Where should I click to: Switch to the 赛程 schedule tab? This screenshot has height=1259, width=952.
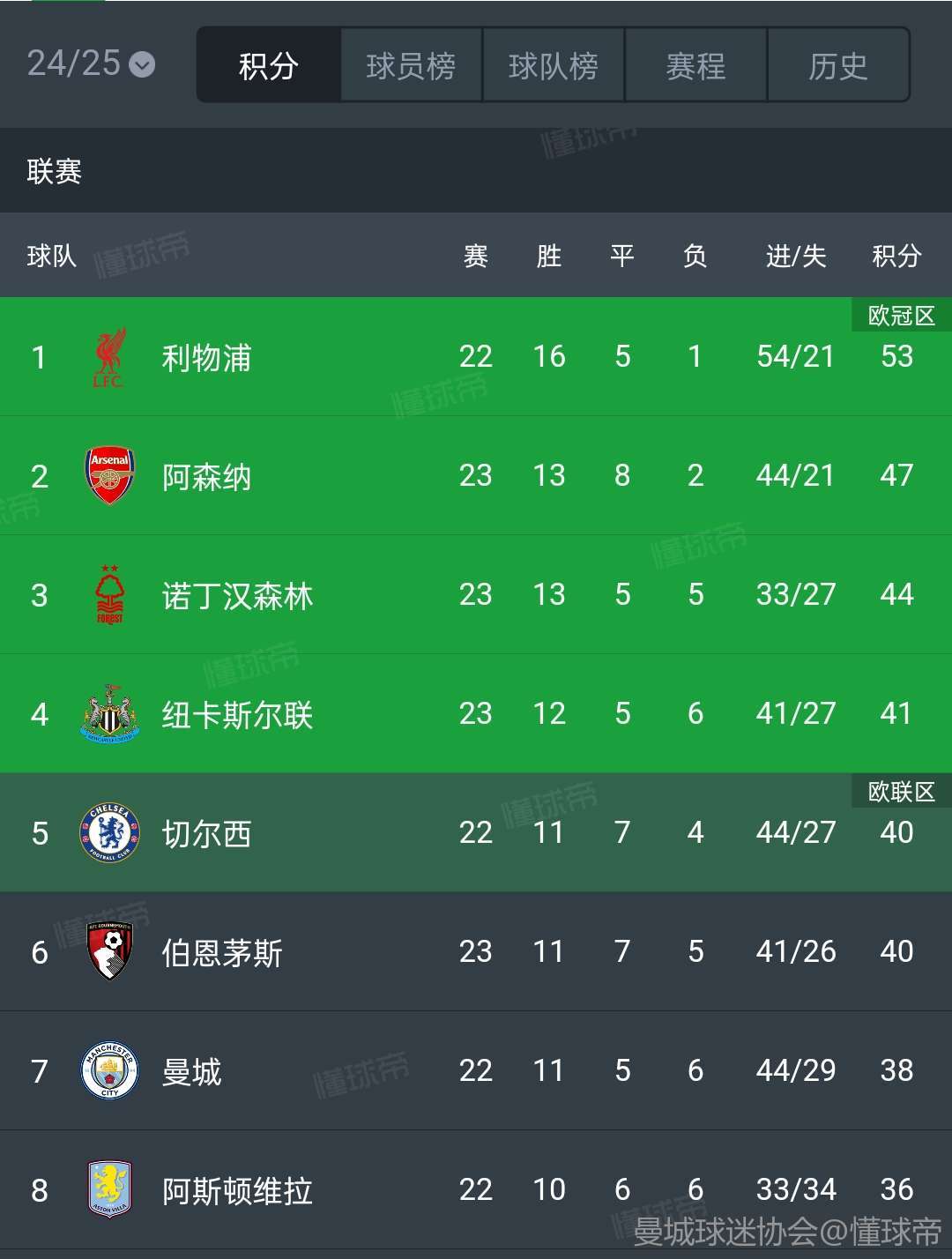click(695, 65)
